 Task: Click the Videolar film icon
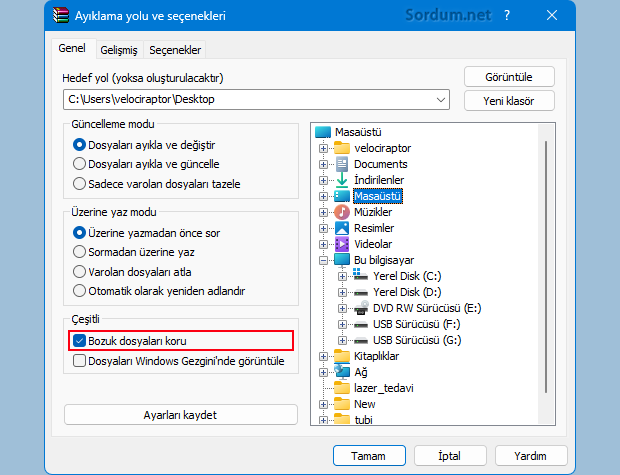[x=342, y=244]
